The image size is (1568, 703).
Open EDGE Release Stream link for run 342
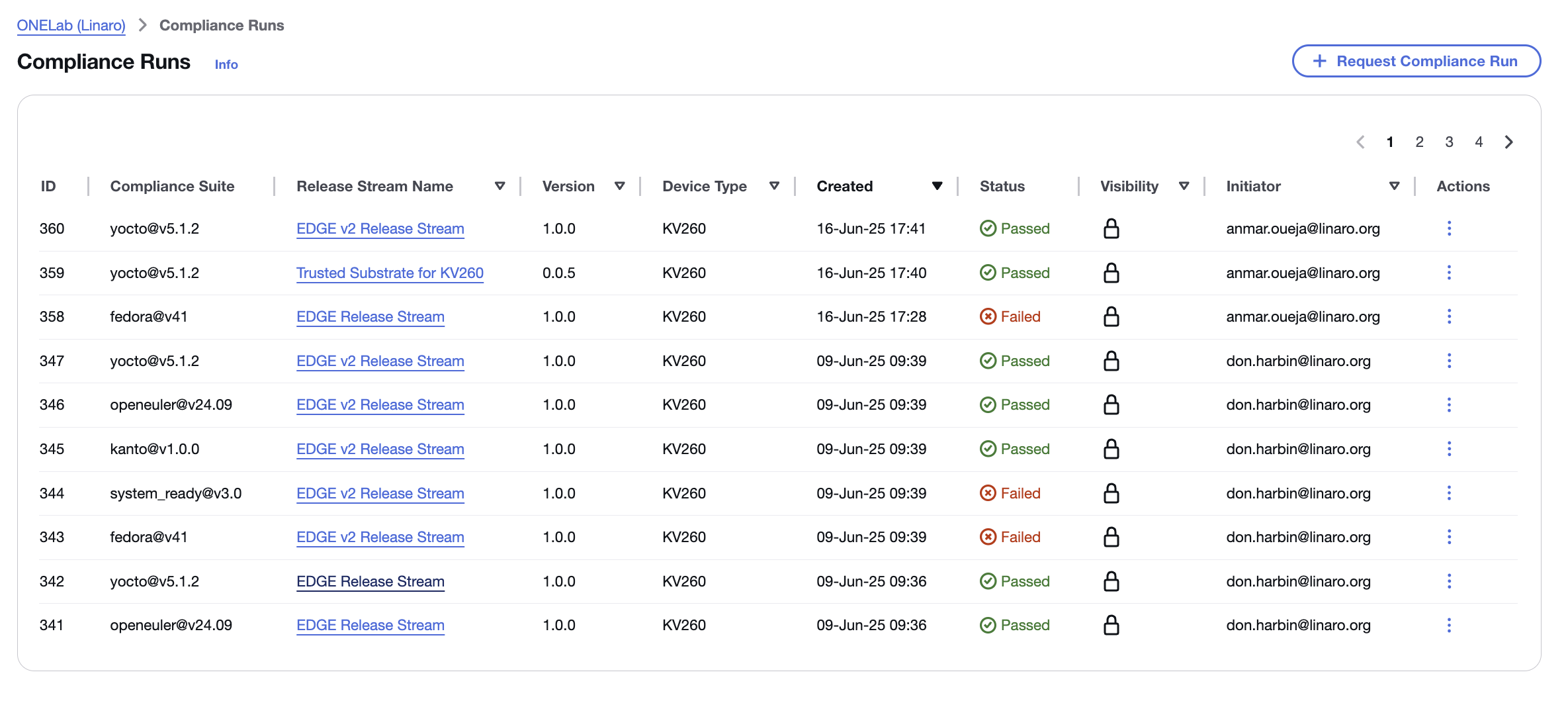(370, 581)
